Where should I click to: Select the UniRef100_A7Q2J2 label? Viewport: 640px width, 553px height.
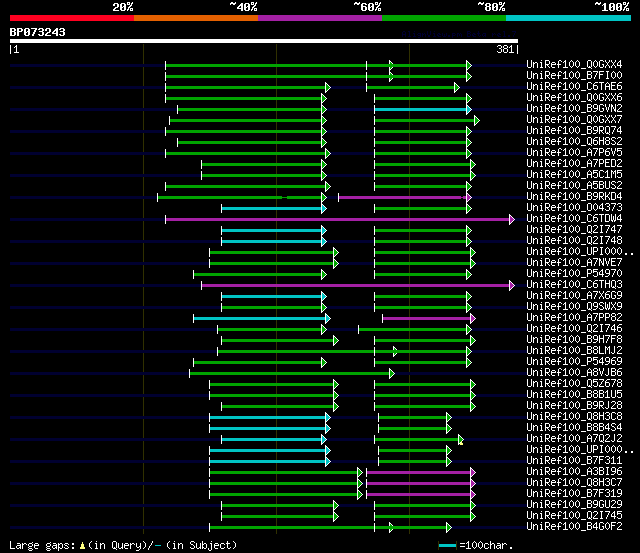(574, 439)
